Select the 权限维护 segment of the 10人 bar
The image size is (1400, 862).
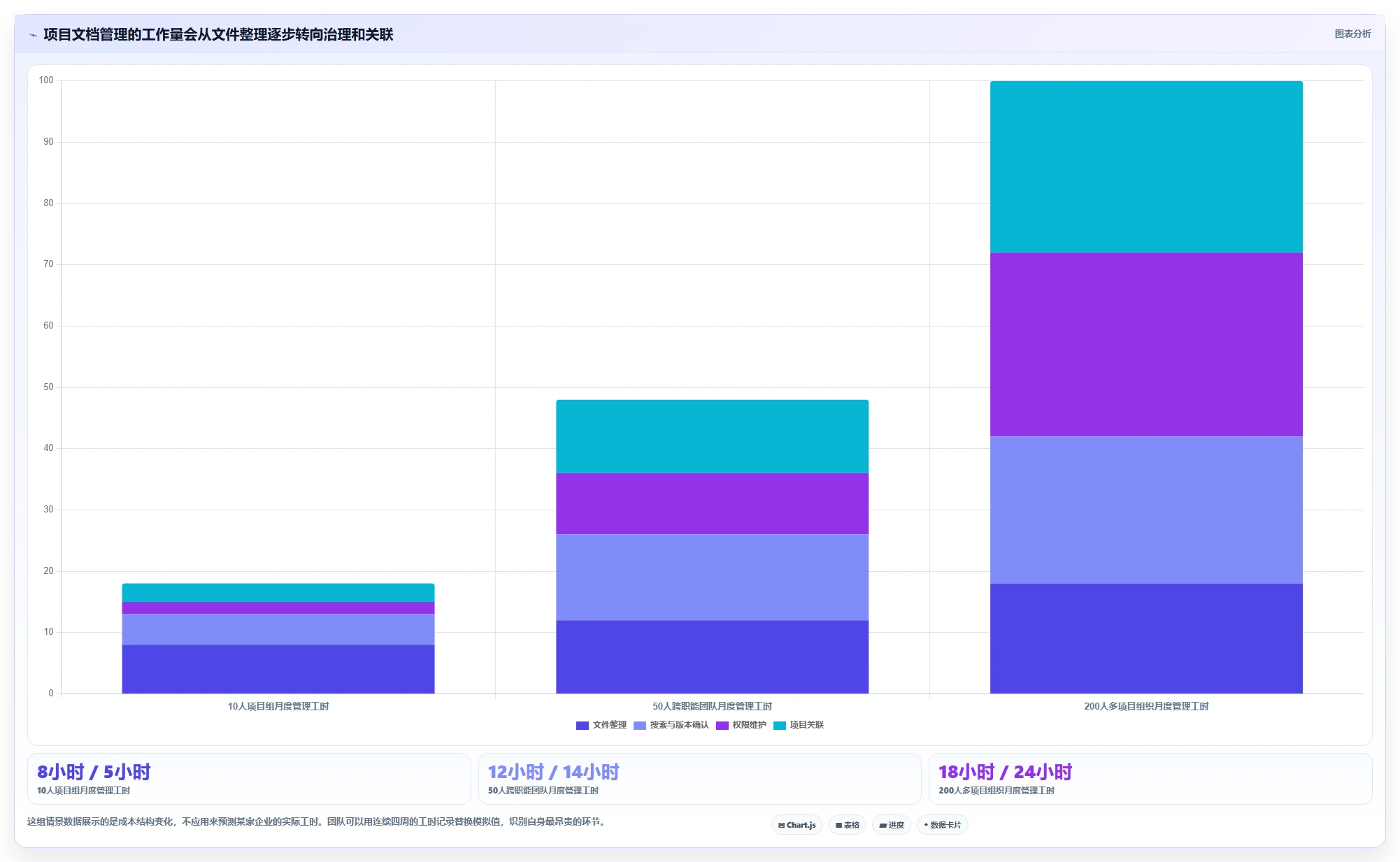pyautogui.click(x=278, y=608)
